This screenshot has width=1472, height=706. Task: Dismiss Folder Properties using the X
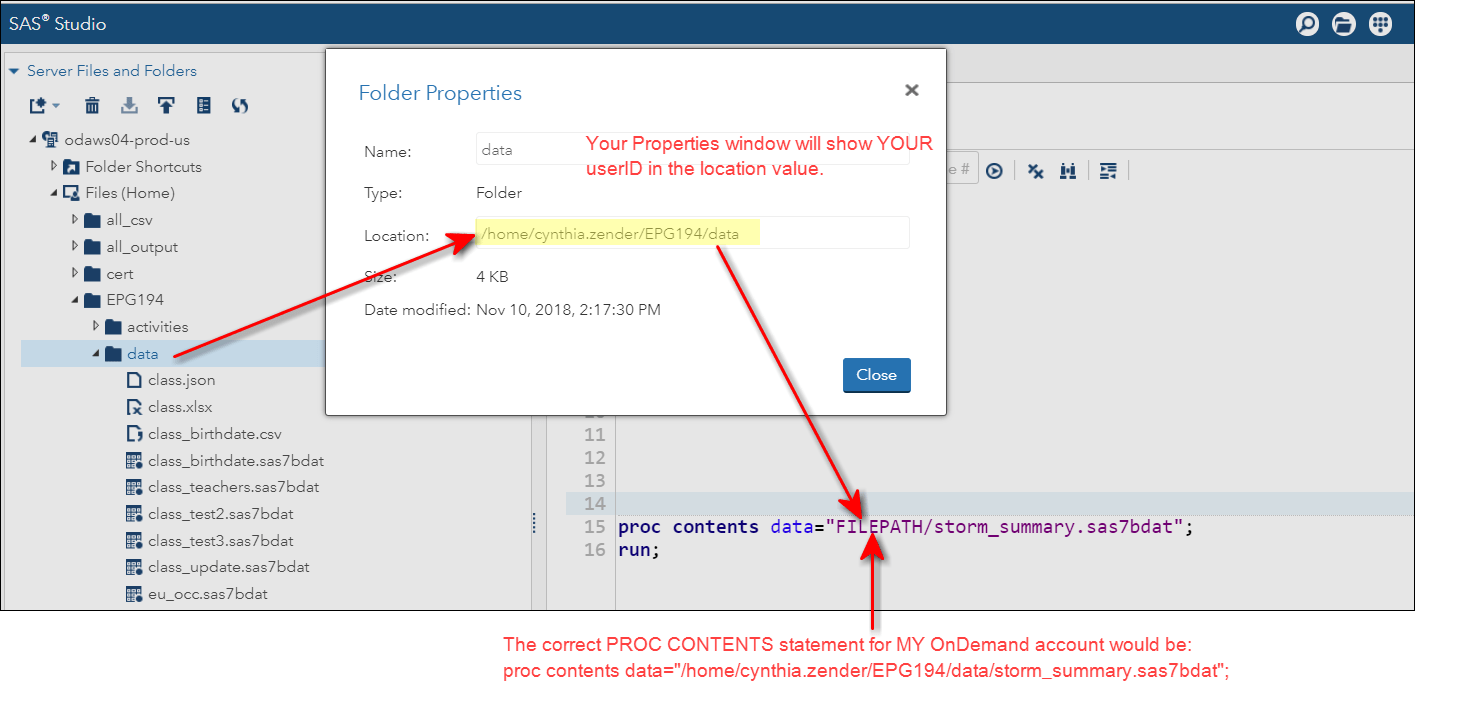coord(911,89)
